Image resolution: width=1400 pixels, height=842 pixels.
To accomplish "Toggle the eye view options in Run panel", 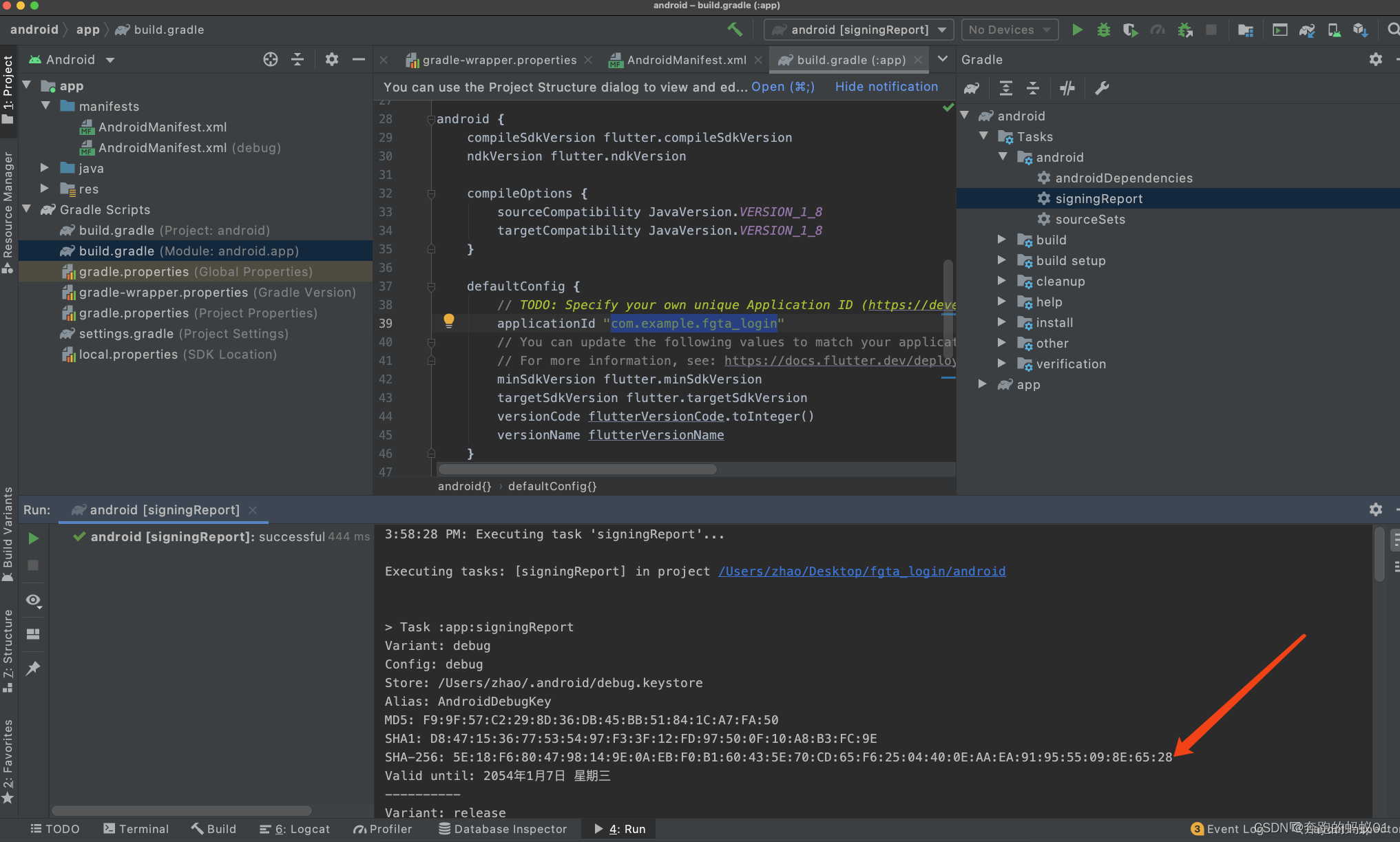I will point(33,600).
